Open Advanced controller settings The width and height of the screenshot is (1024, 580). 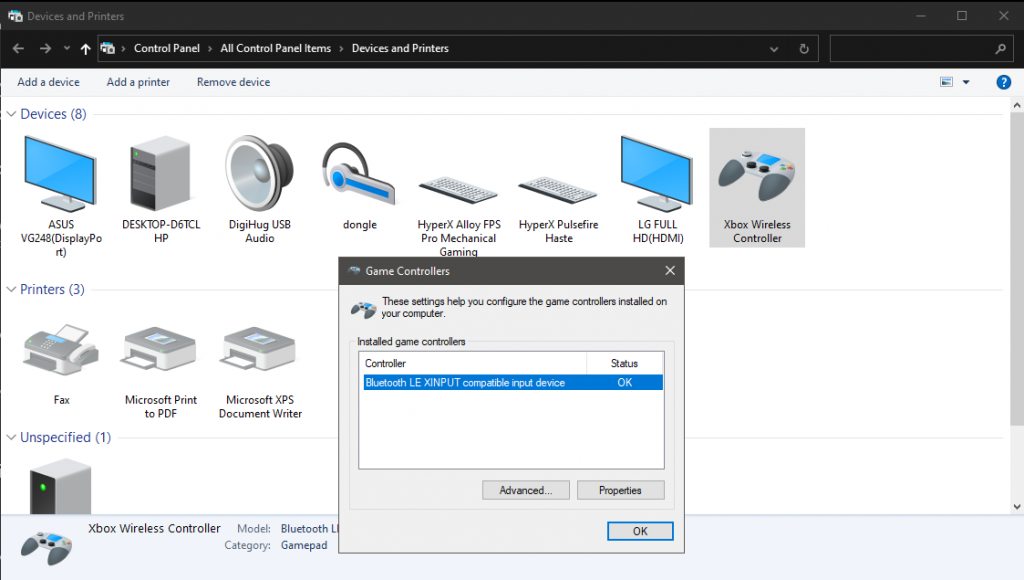pos(526,491)
